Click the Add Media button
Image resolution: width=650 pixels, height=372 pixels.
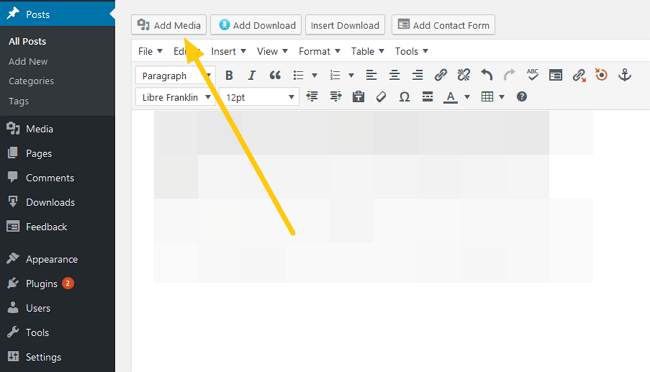(x=169, y=25)
